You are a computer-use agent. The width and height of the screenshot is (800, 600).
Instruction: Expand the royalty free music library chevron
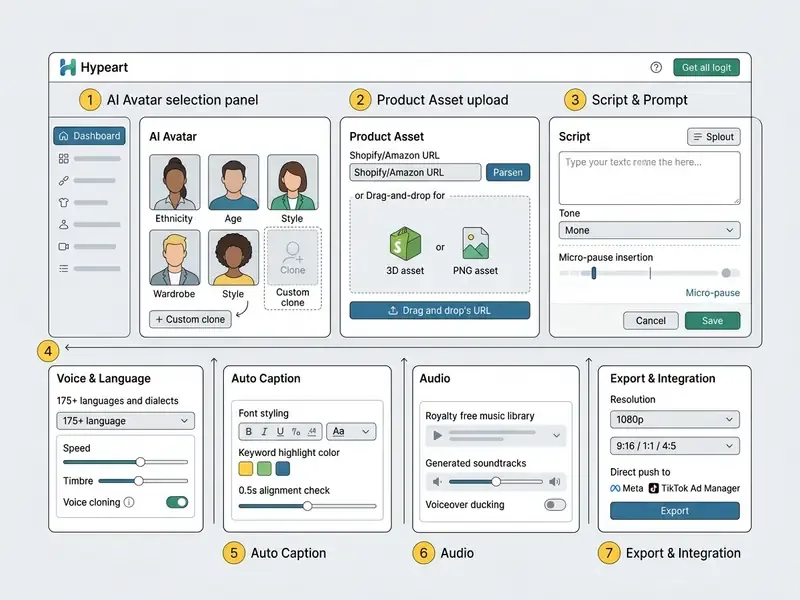(x=557, y=435)
